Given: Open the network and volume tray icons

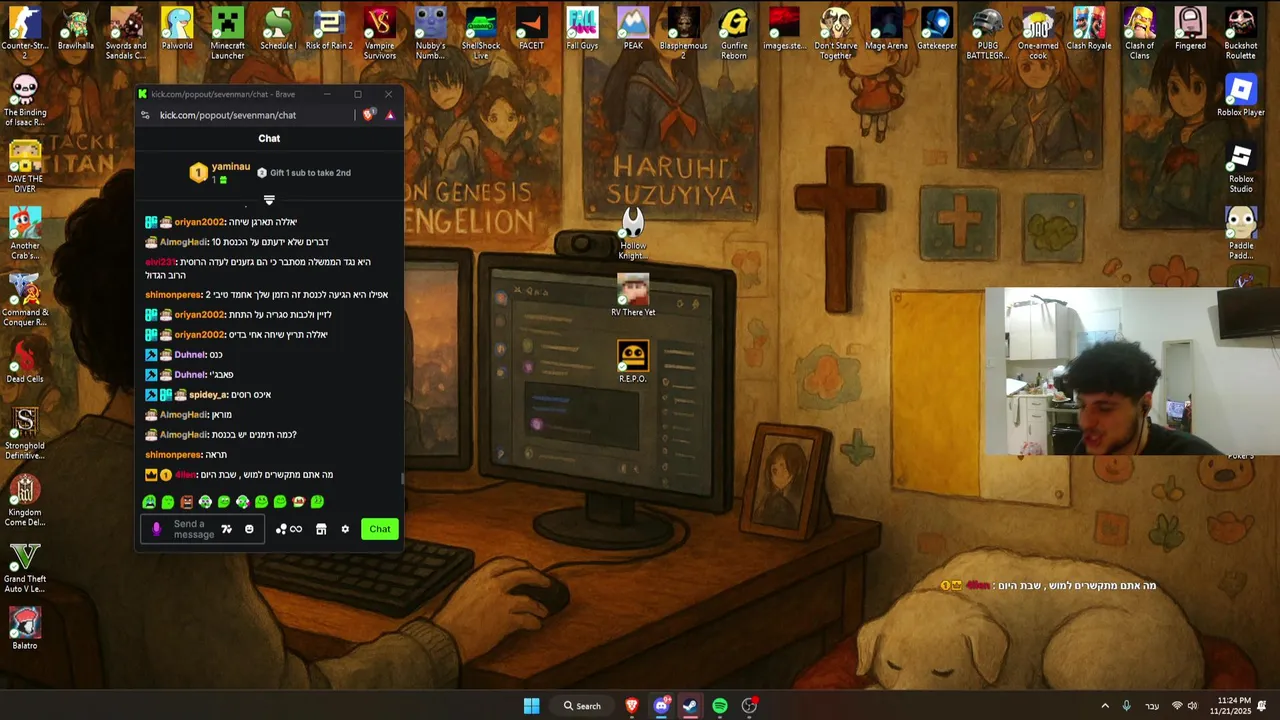Looking at the screenshot, I should click(1185, 706).
